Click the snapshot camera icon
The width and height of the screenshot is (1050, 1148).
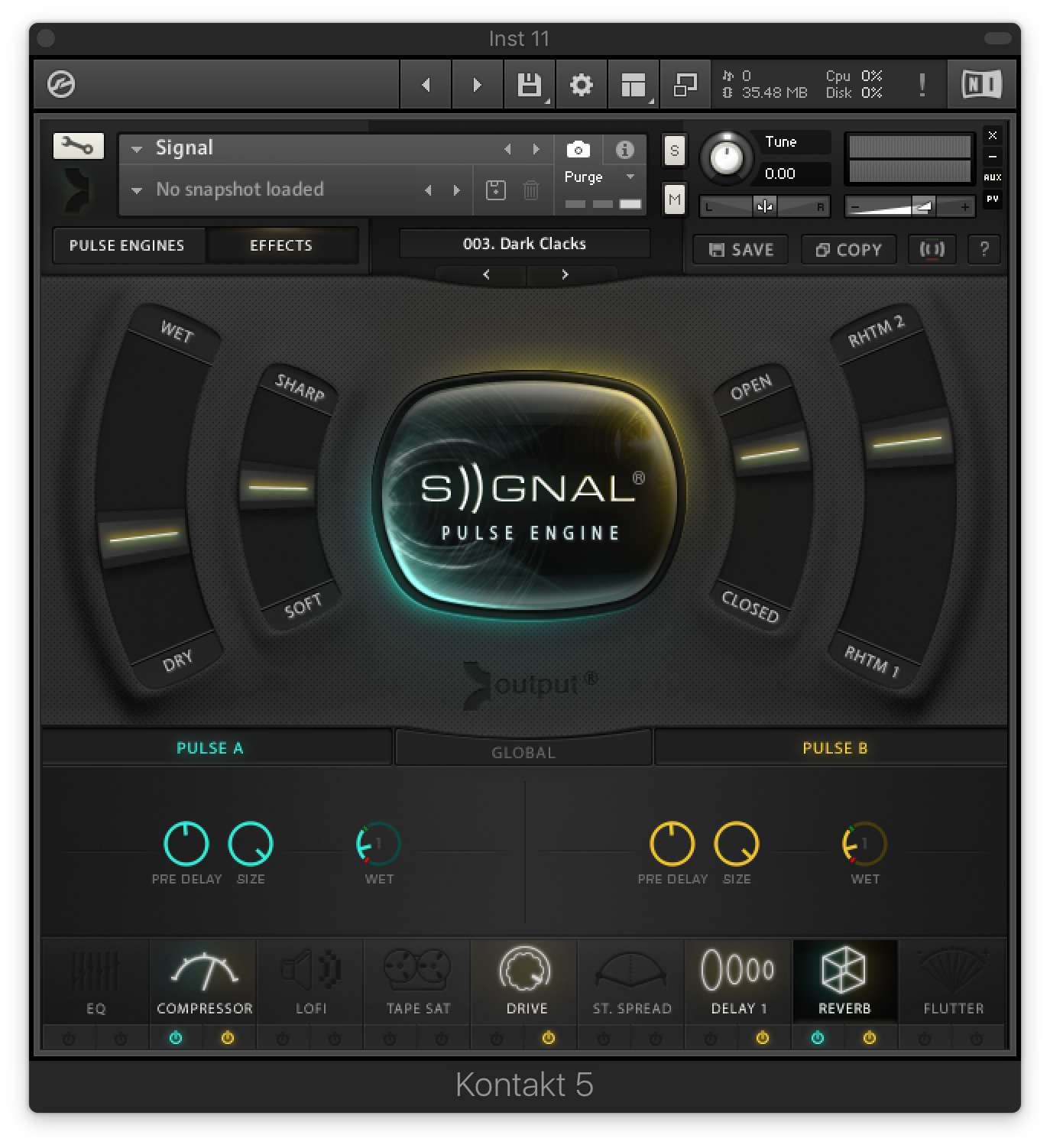578,148
